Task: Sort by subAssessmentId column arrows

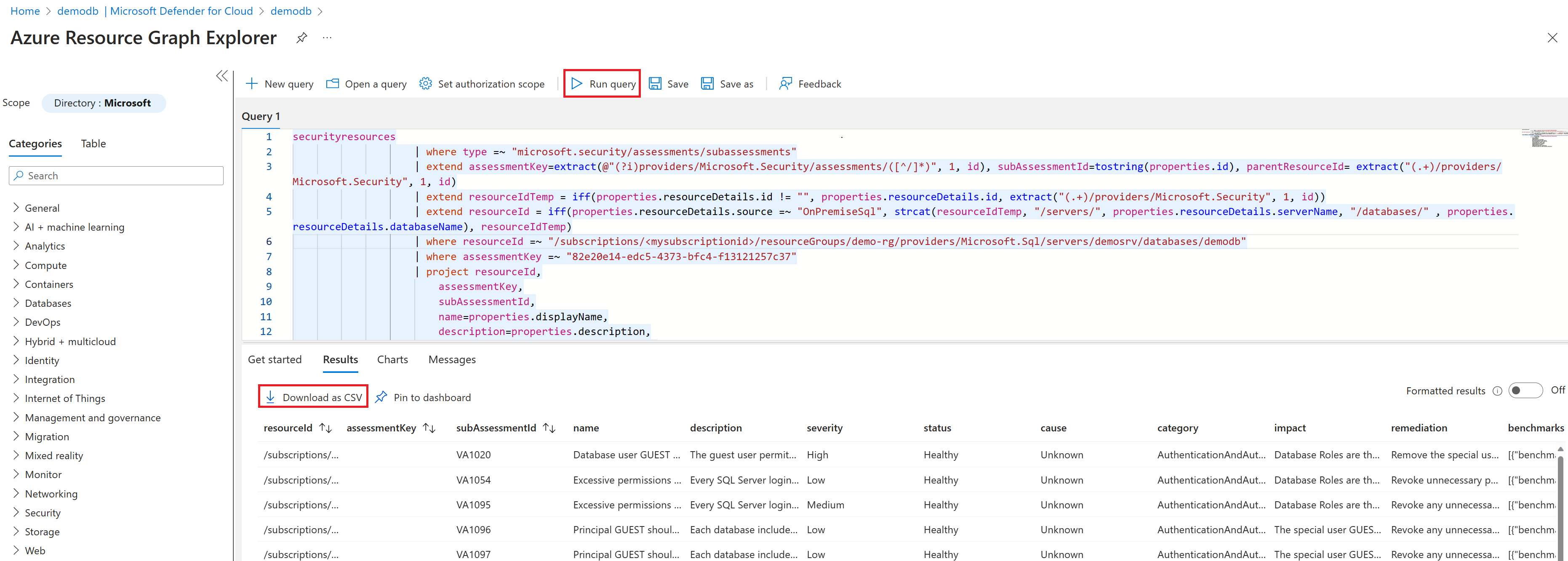Action: [549, 428]
